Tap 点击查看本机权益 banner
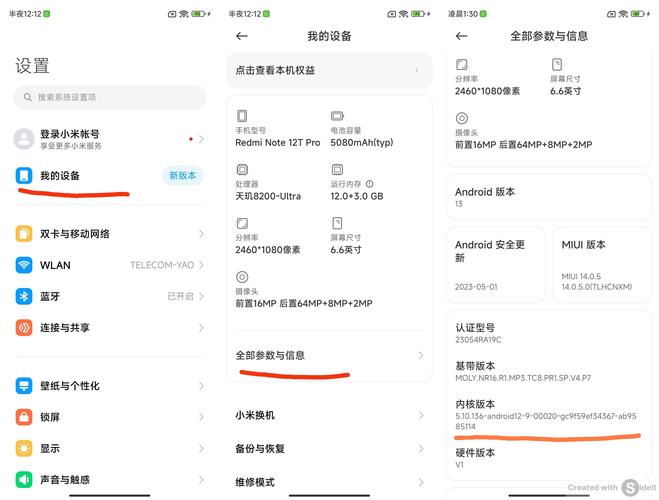Image resolution: width=659 pixels, height=500 pixels. click(330, 70)
